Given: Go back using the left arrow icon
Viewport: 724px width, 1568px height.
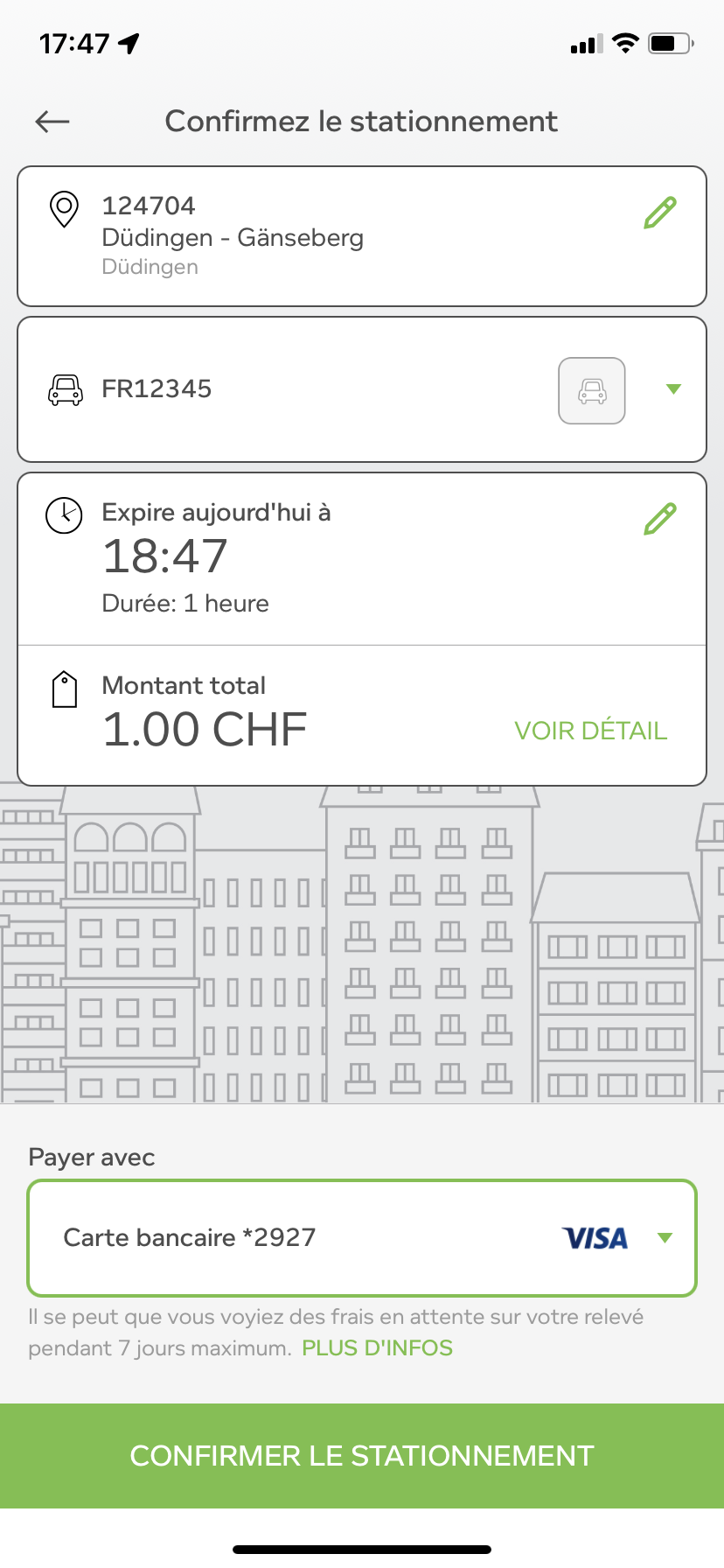Looking at the screenshot, I should pos(52,122).
